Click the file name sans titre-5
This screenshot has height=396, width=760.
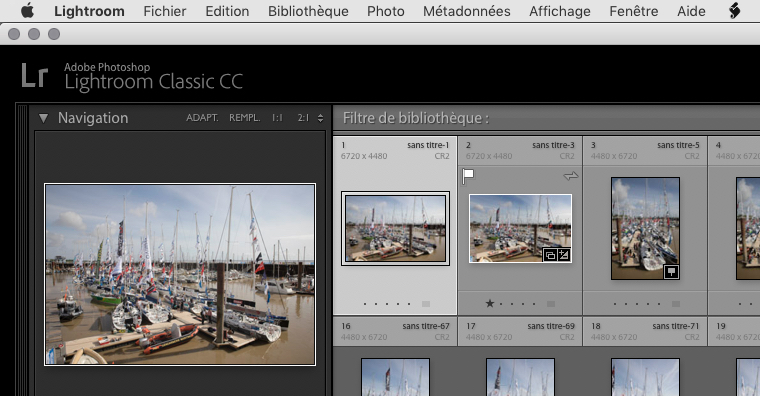(x=678, y=145)
